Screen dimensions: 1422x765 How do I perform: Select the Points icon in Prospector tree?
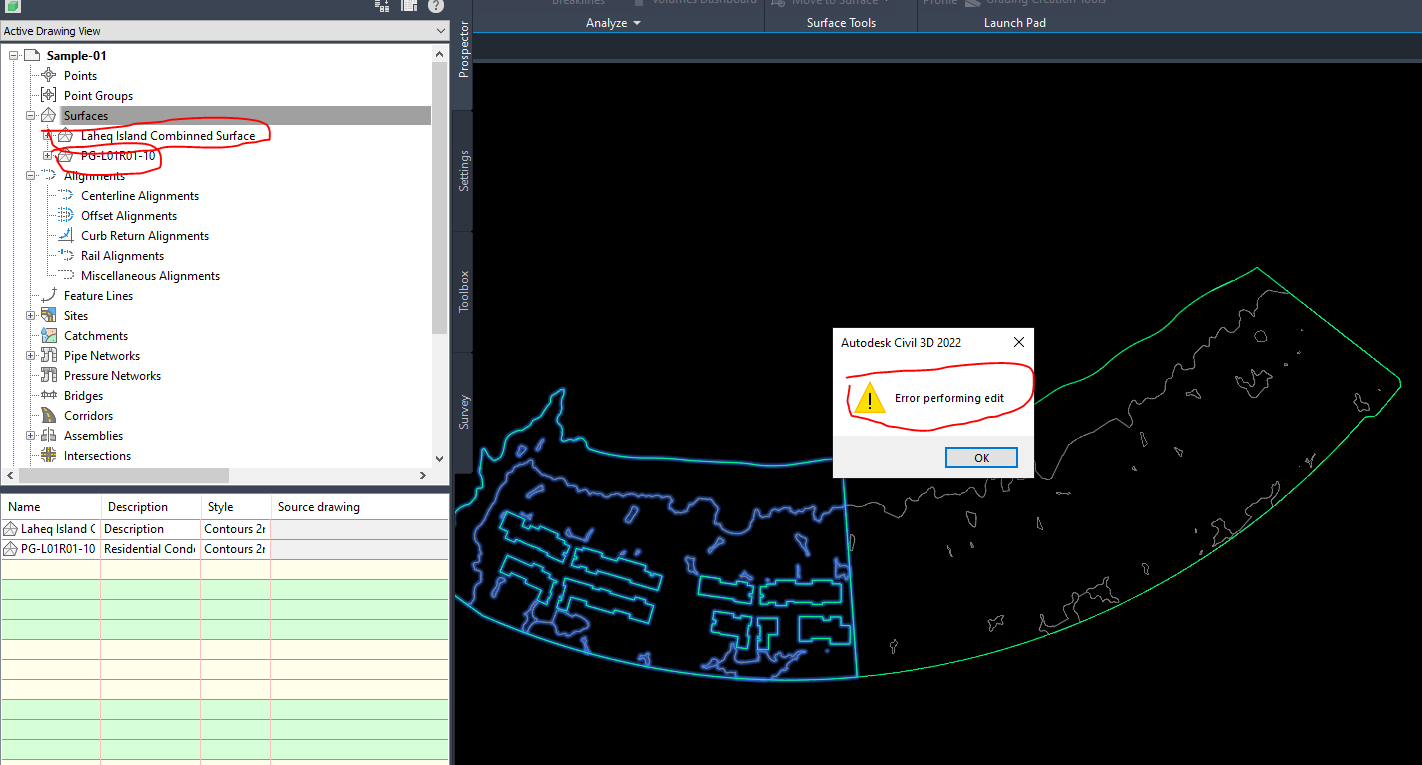(x=48, y=75)
